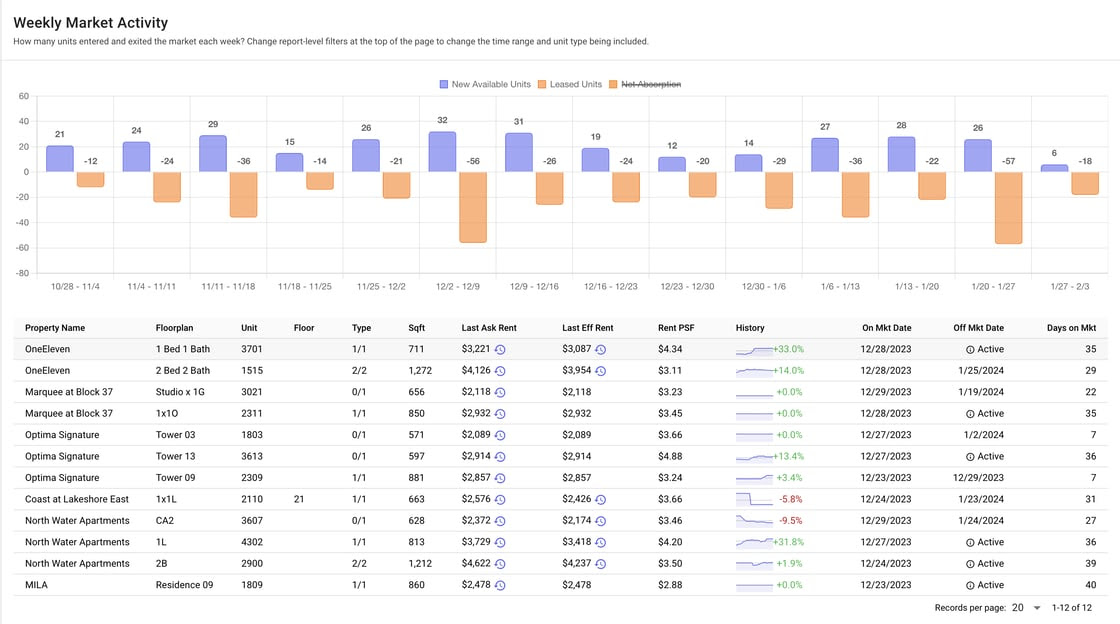
Task: Click floorplan cell Studio x 1G
Action: tap(180, 393)
